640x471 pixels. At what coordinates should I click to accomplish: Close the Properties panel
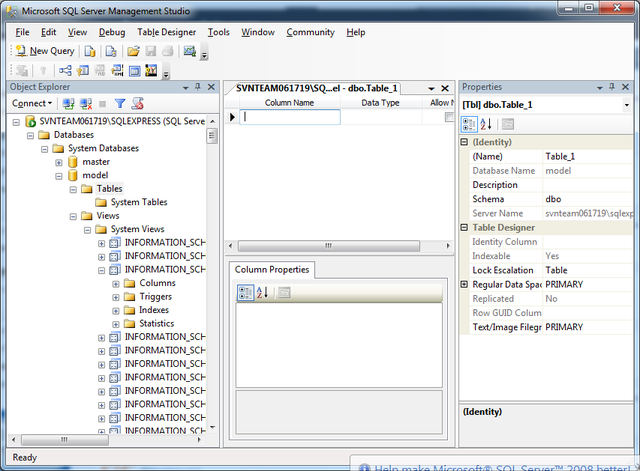[x=625, y=87]
